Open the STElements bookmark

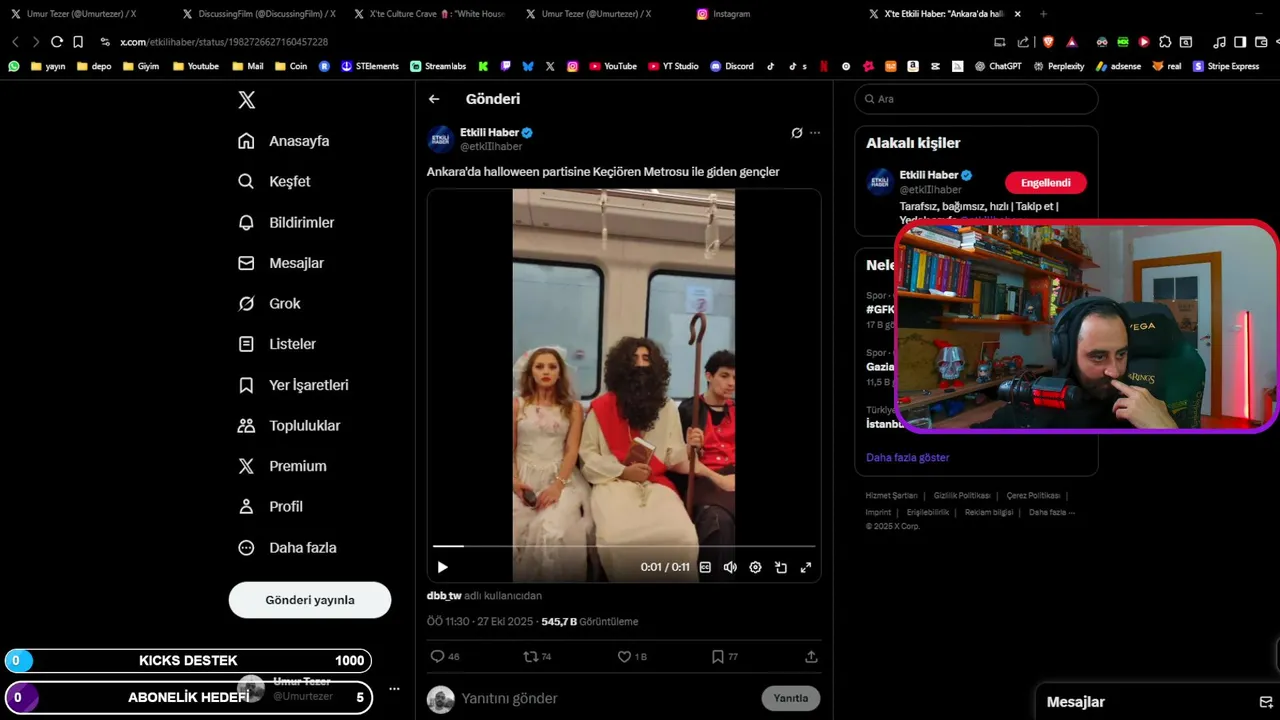coord(370,66)
